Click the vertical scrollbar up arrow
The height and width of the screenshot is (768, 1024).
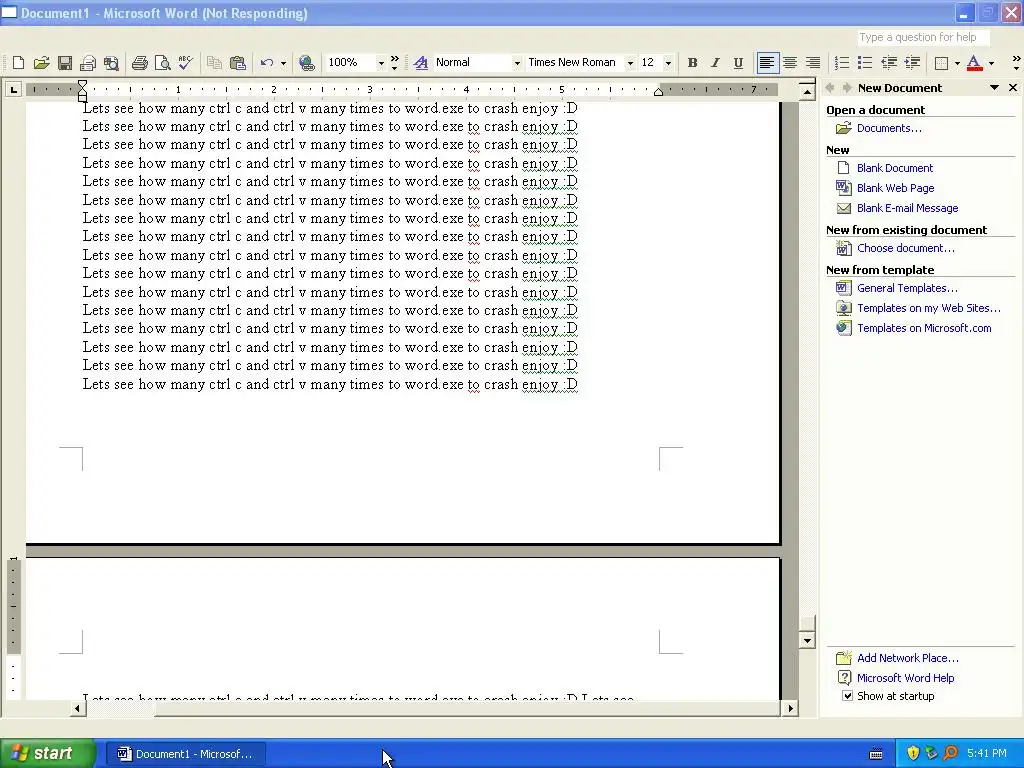tap(807, 92)
